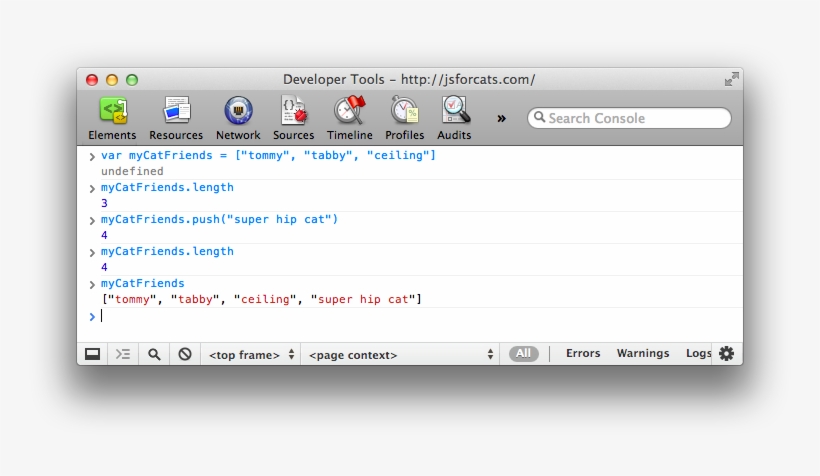Toggle the dock-to-window button
820x476 pixels.
(93, 355)
